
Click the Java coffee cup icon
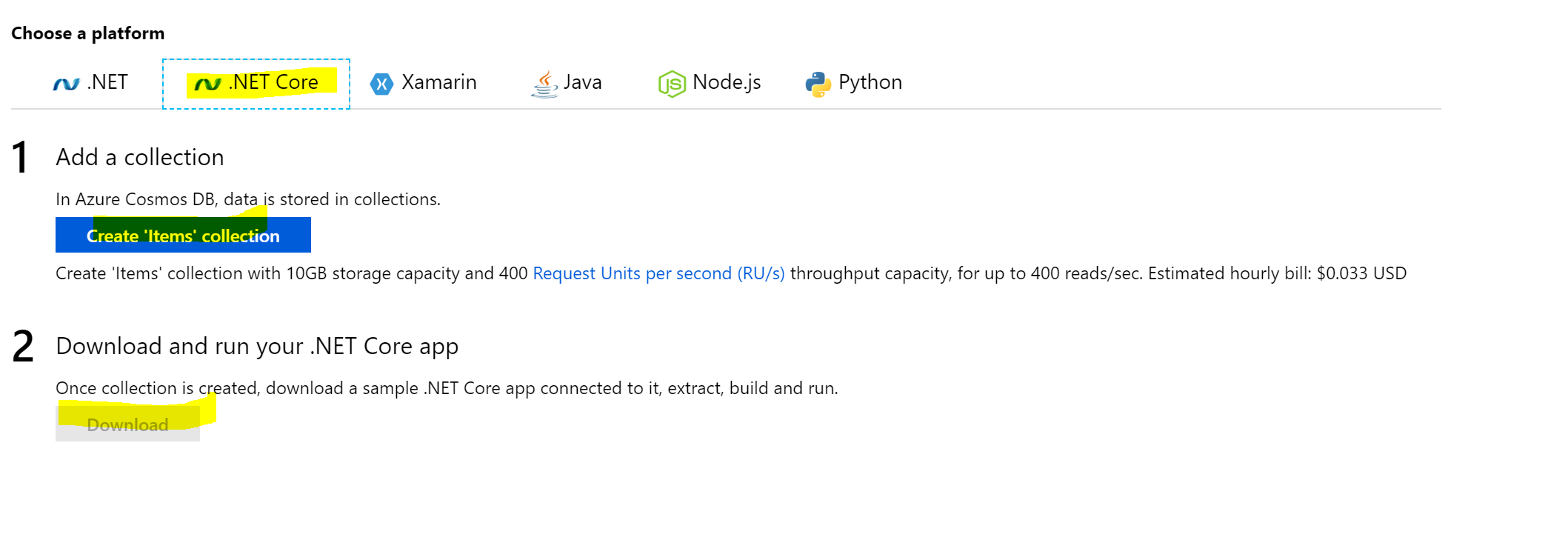(x=544, y=82)
